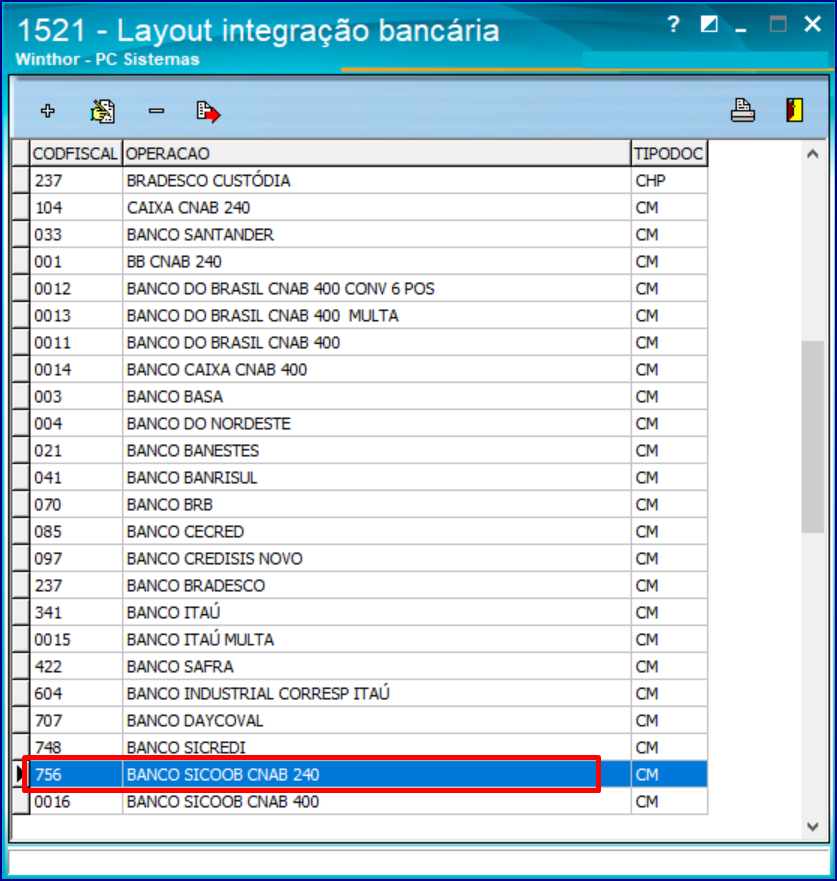
Task: Click the window skin toggle icon in title bar
Action: 709,24
